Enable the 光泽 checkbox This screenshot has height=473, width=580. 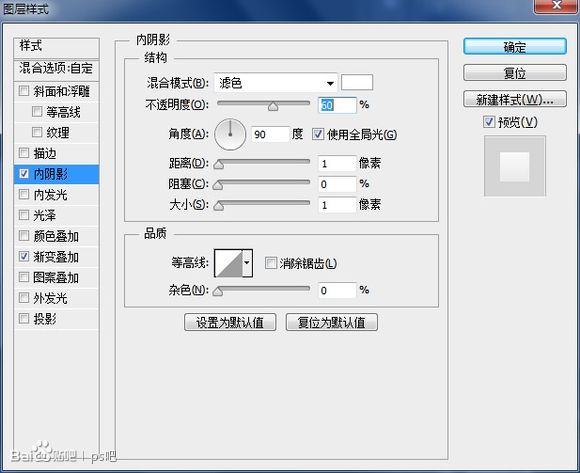coord(24,215)
